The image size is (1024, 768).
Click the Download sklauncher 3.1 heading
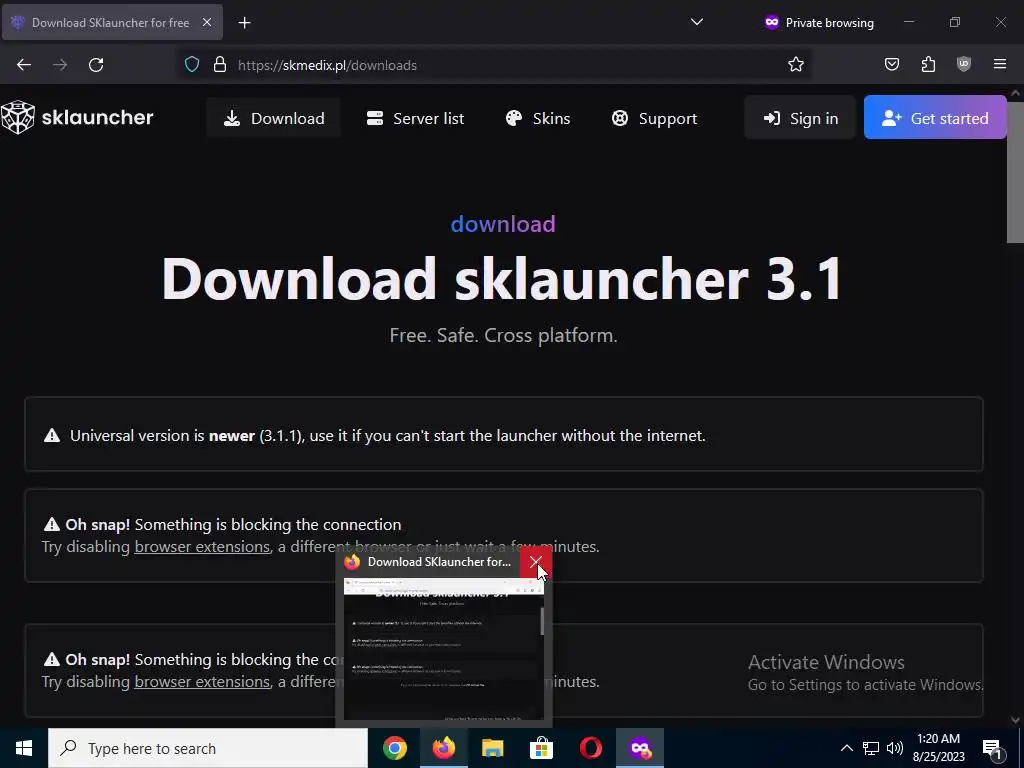pos(503,279)
